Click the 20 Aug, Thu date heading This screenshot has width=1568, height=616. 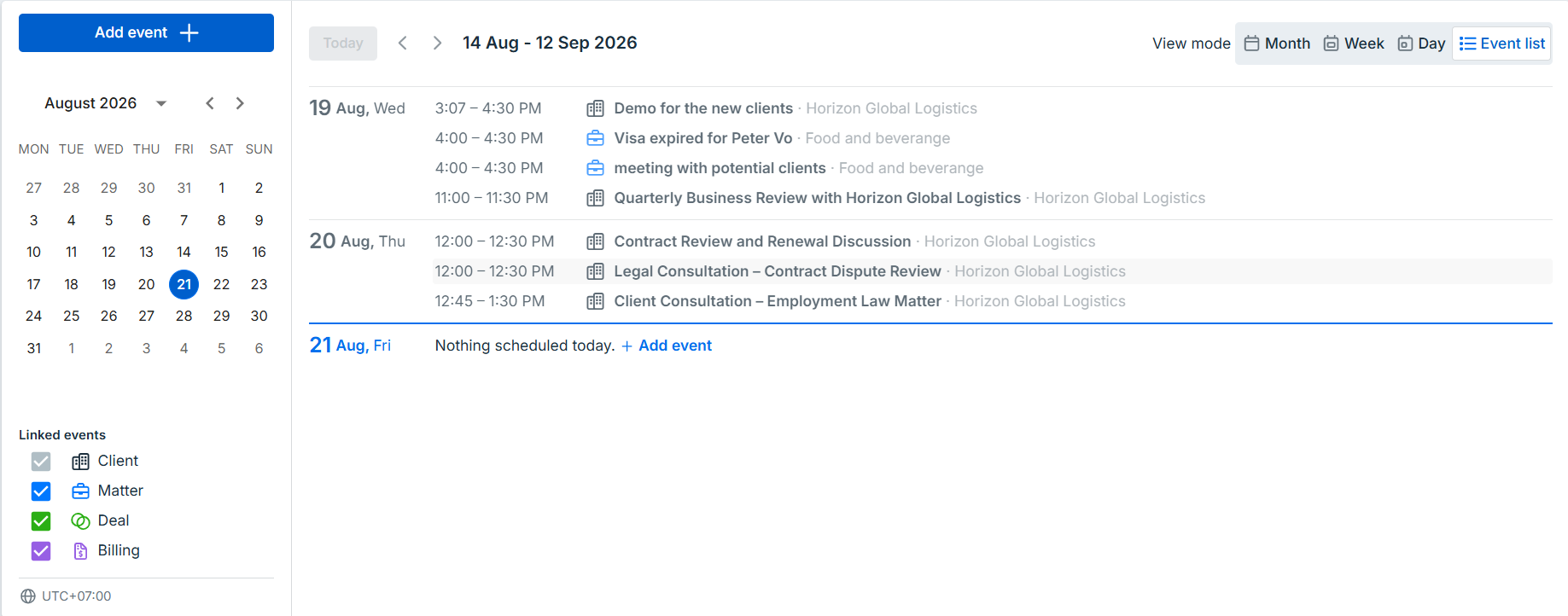pos(357,241)
